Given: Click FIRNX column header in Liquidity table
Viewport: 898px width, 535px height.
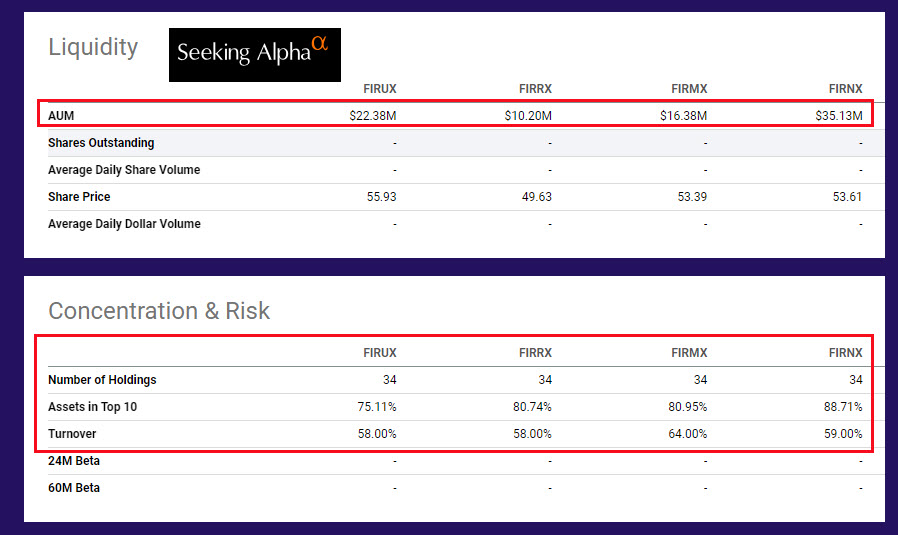Looking at the screenshot, I should tap(845, 89).
